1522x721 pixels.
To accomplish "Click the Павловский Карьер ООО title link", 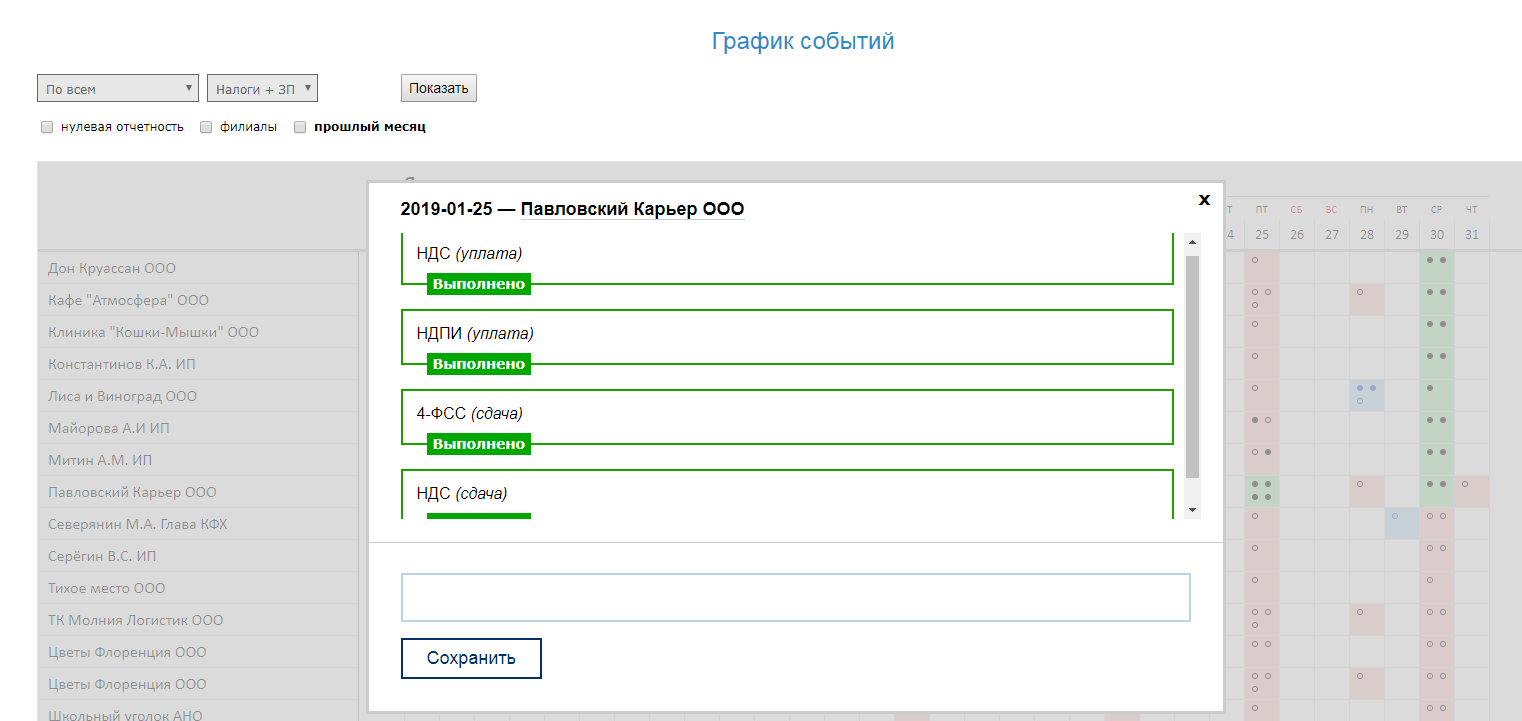I will pos(632,209).
